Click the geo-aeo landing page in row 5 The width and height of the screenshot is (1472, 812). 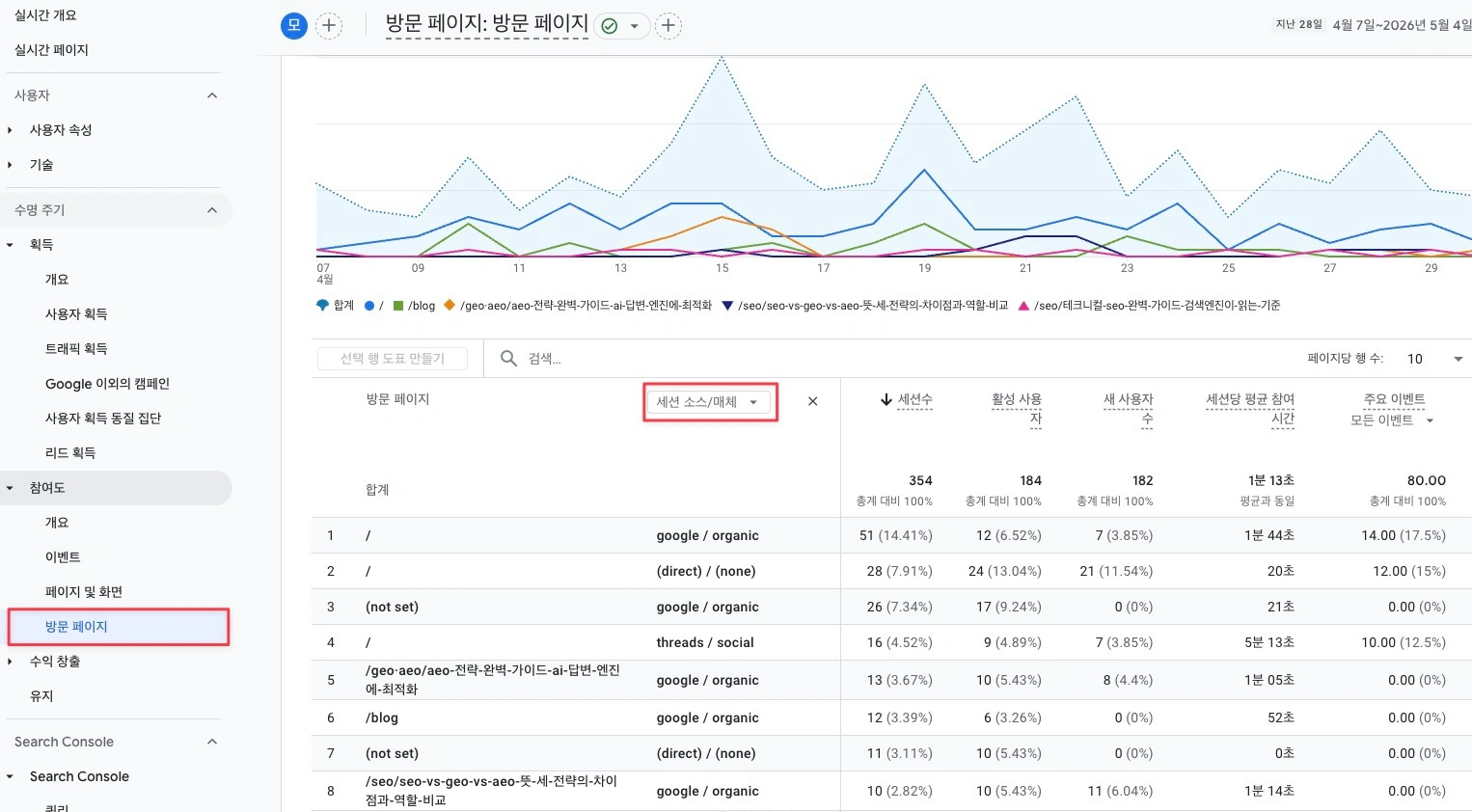492,680
